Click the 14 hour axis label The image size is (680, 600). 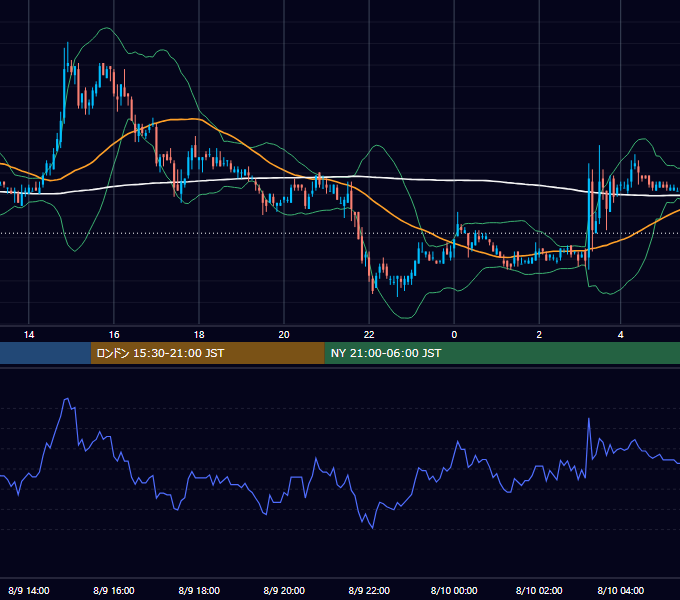pyautogui.click(x=29, y=335)
